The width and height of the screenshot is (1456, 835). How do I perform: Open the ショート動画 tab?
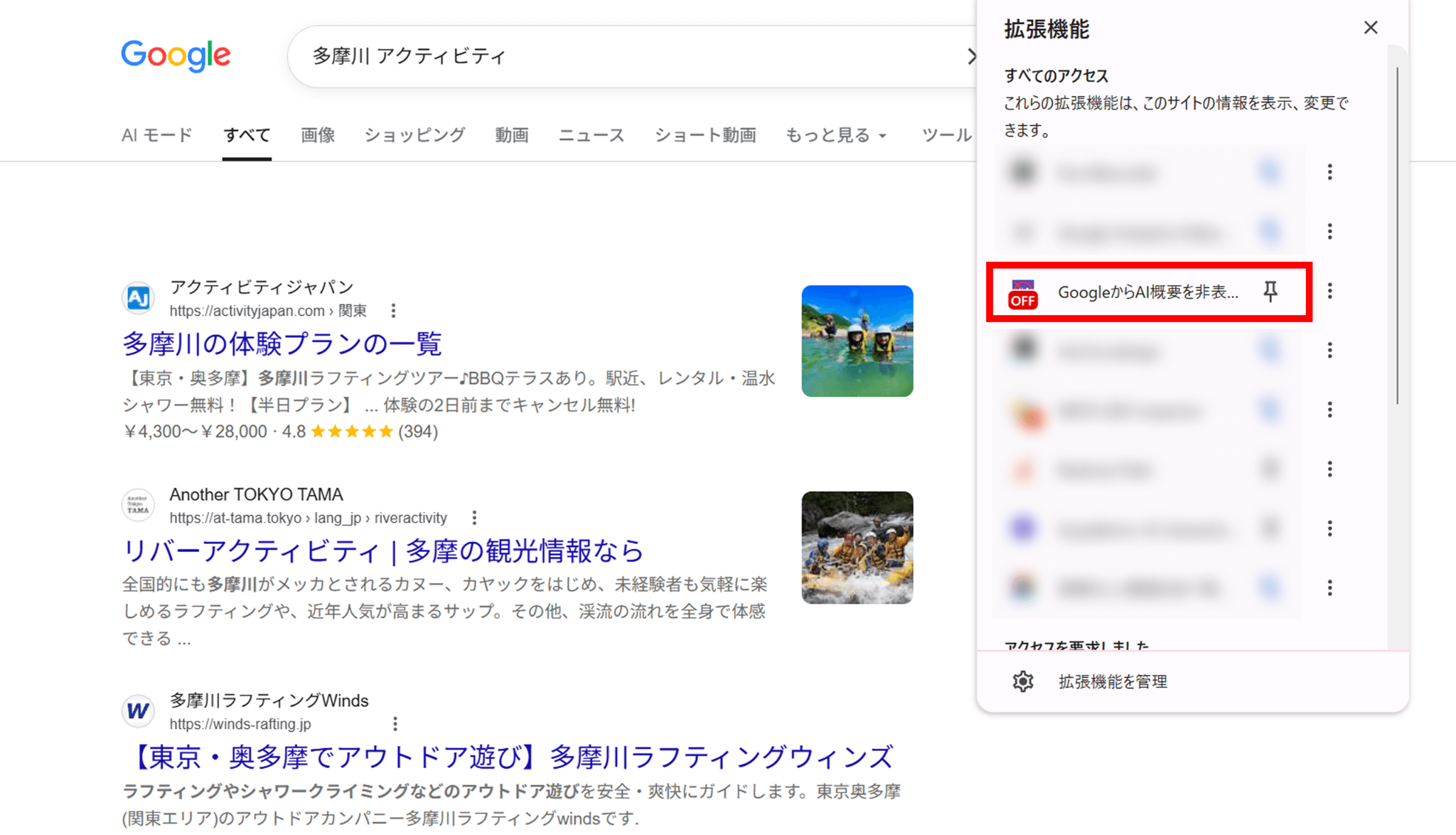(705, 135)
